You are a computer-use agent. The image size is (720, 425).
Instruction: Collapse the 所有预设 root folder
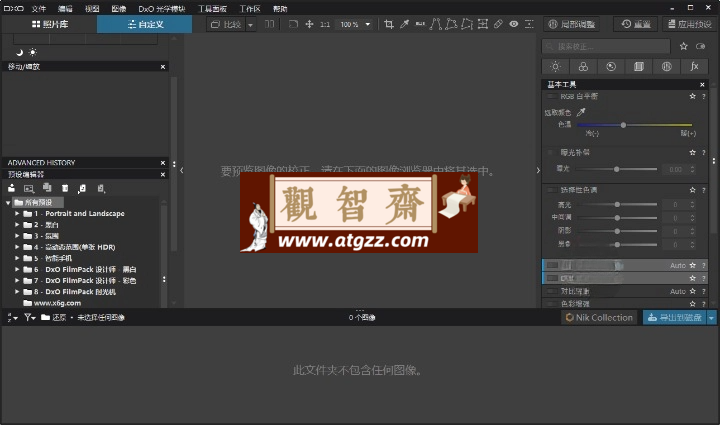(x=8, y=202)
